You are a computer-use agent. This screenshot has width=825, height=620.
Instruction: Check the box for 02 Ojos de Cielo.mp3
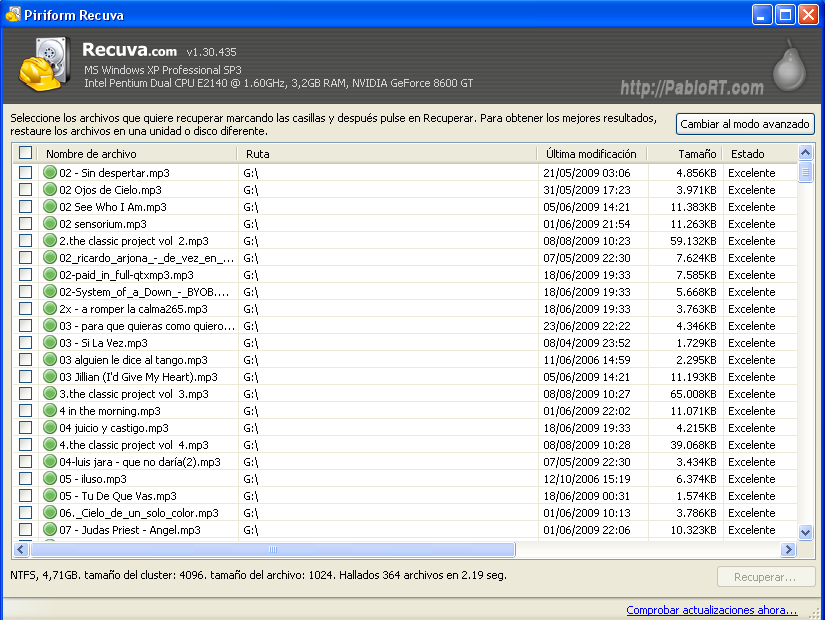pos(25,190)
